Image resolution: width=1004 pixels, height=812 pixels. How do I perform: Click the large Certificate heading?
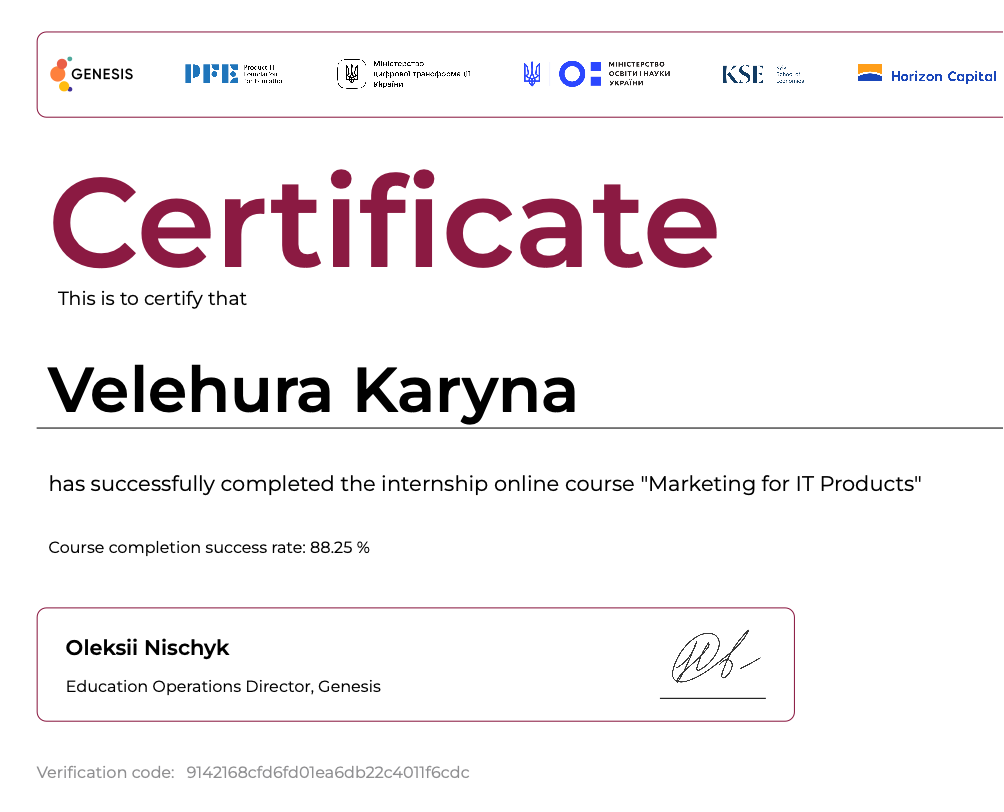(x=384, y=220)
